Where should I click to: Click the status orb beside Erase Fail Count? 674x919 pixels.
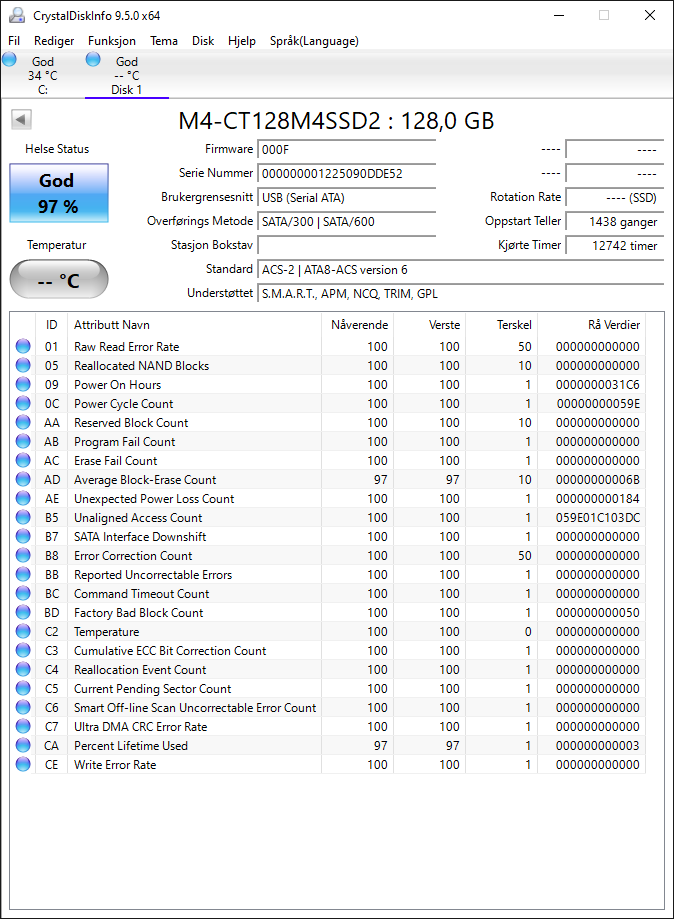click(23, 460)
